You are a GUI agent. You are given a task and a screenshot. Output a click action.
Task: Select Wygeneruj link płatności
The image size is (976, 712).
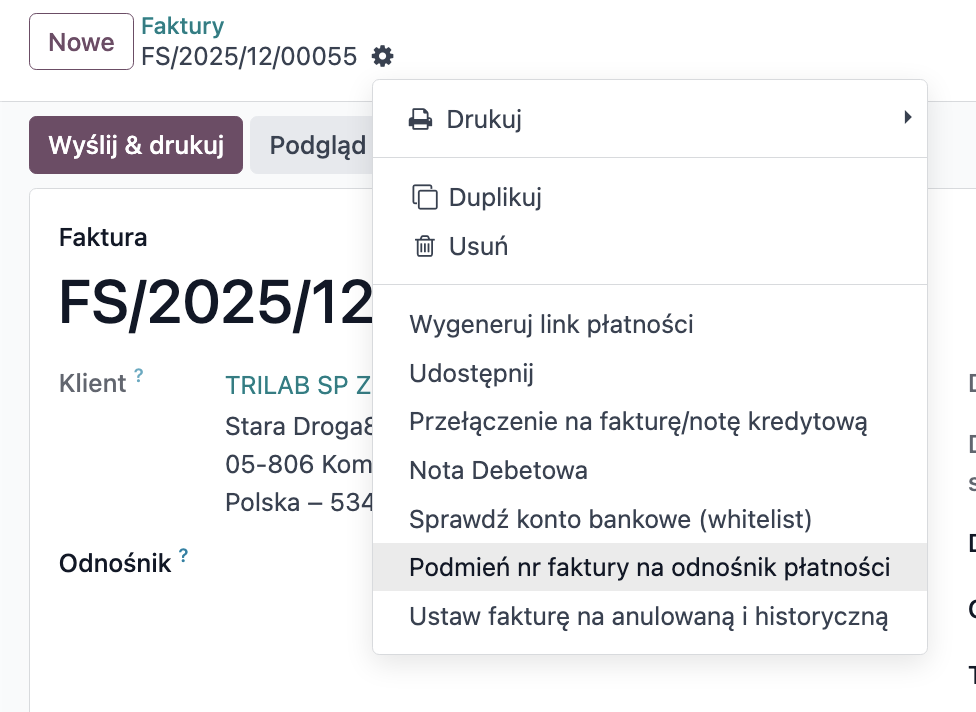tap(551, 324)
